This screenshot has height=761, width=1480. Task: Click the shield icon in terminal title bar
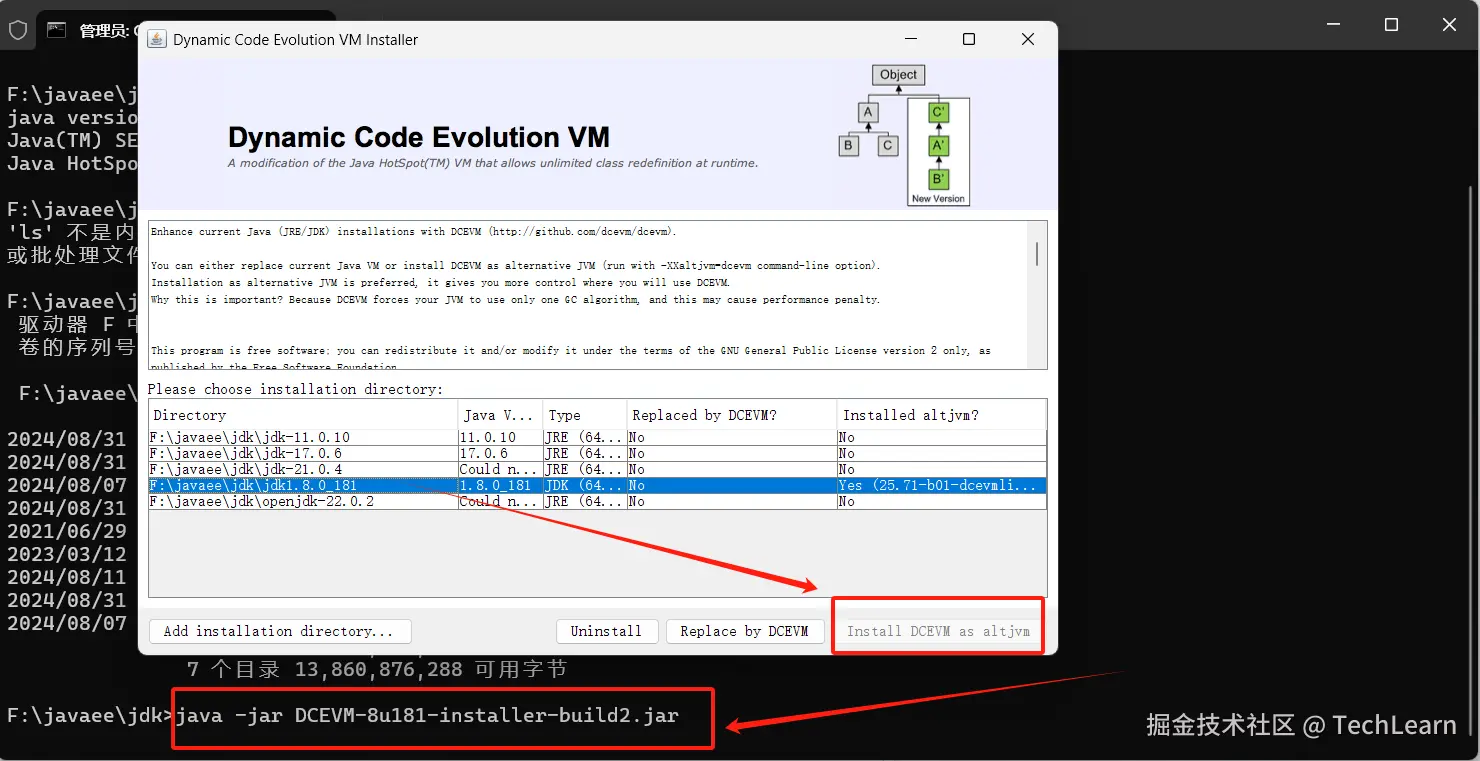tap(18, 30)
